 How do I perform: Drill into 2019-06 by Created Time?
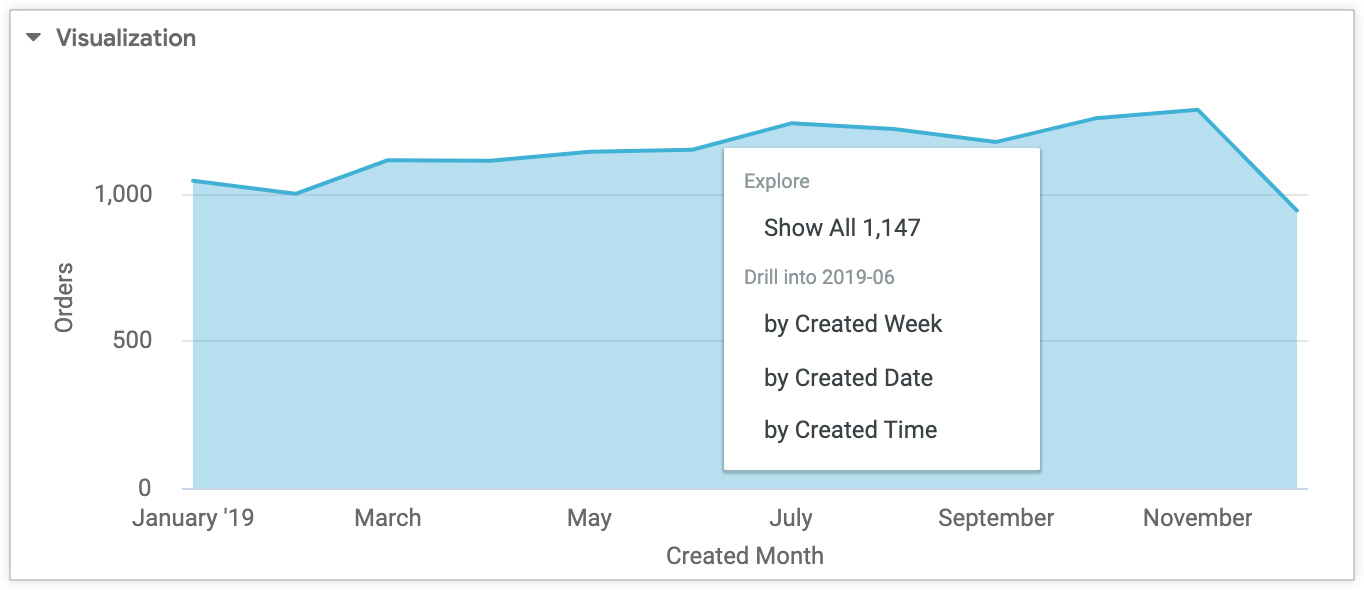coord(850,430)
